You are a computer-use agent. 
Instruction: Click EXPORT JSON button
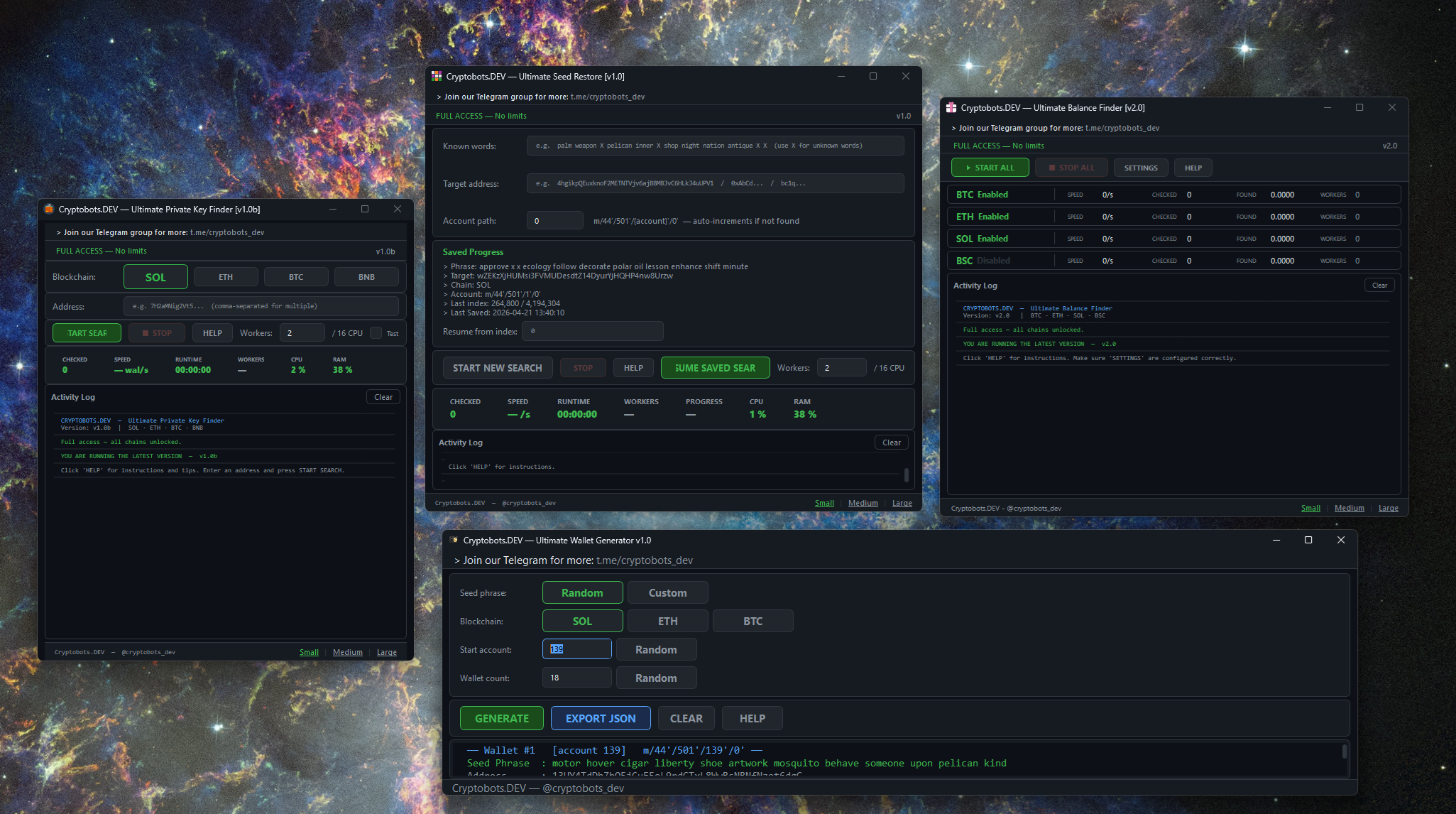(600, 718)
